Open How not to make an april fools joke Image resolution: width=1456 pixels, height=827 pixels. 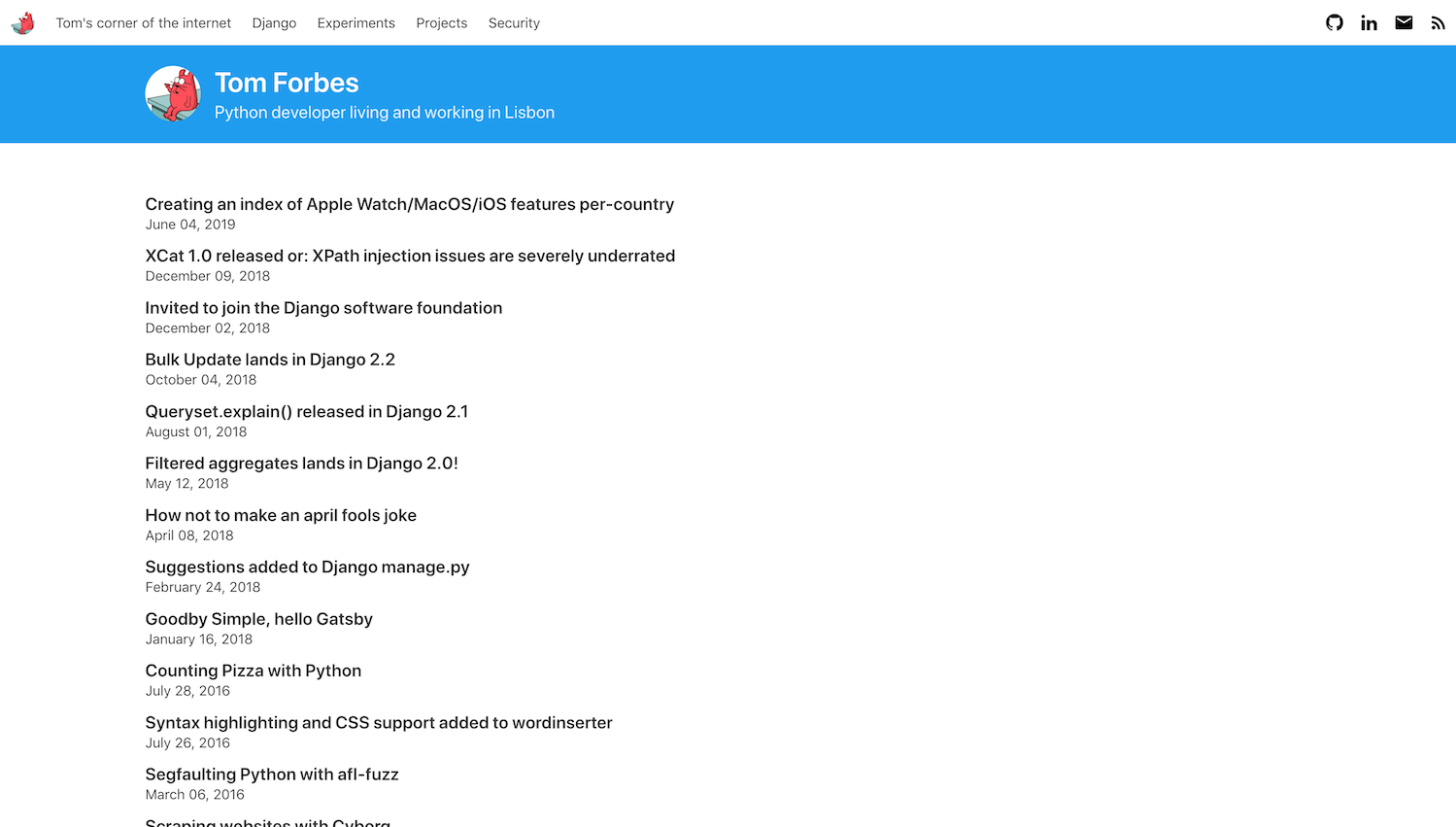281,515
